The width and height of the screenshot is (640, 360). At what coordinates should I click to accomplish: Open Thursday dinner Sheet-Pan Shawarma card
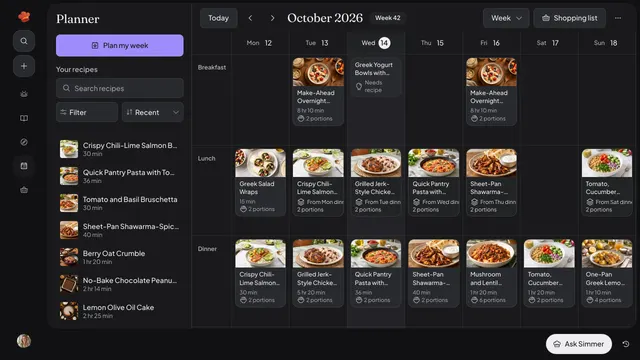433,273
